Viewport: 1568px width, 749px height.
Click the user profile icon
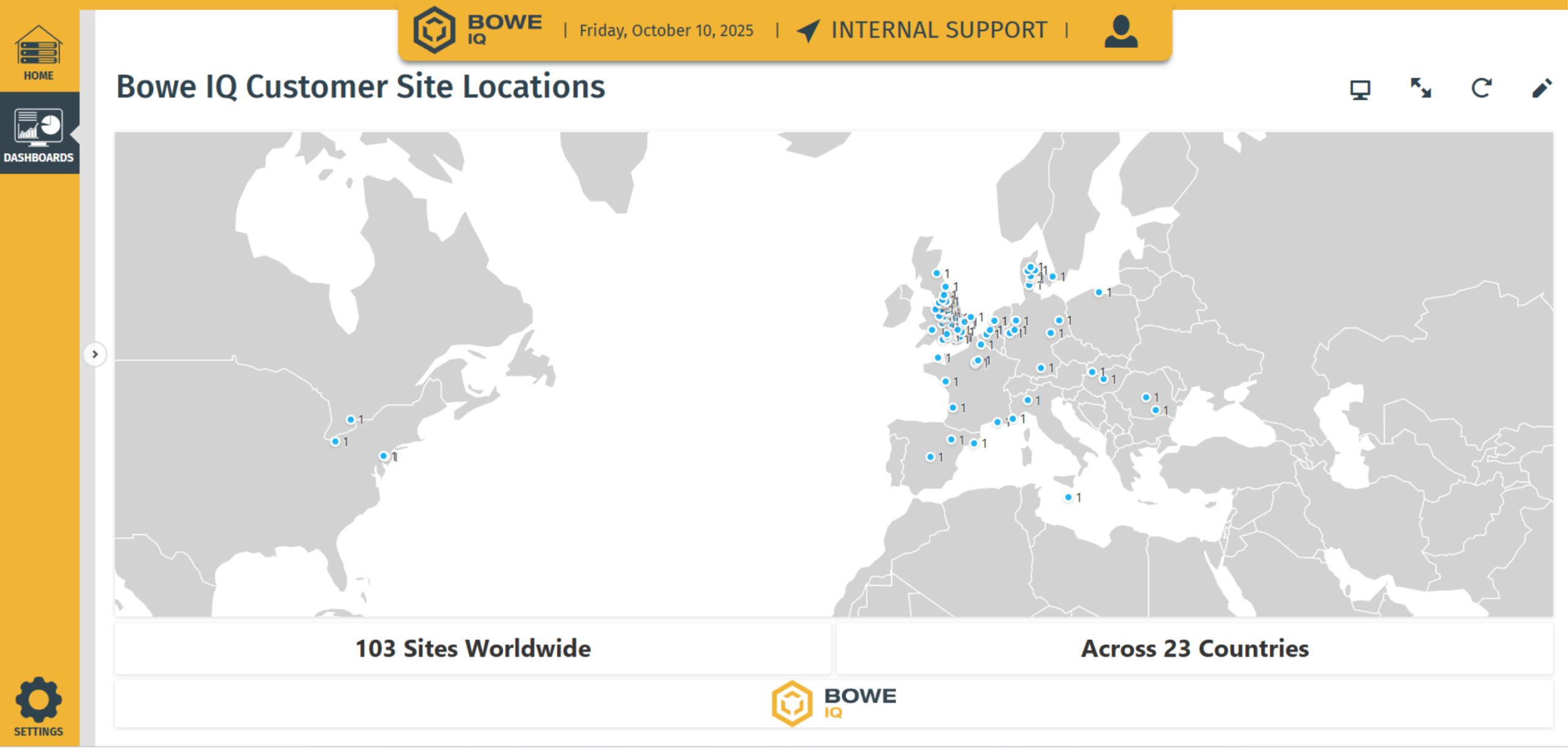1121,31
